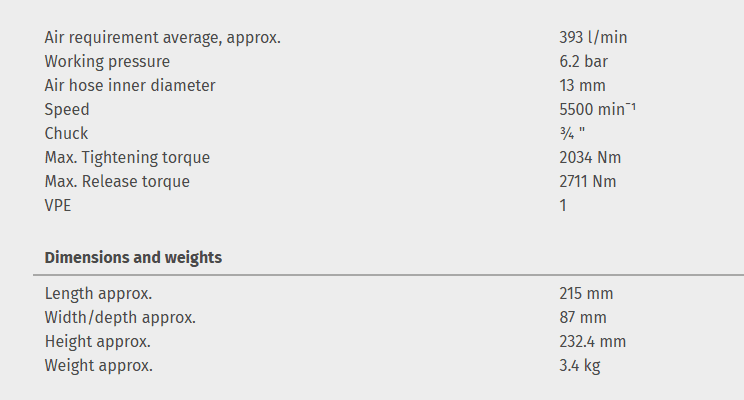Select the 5500 min⁻¹ speed value

click(x=597, y=110)
